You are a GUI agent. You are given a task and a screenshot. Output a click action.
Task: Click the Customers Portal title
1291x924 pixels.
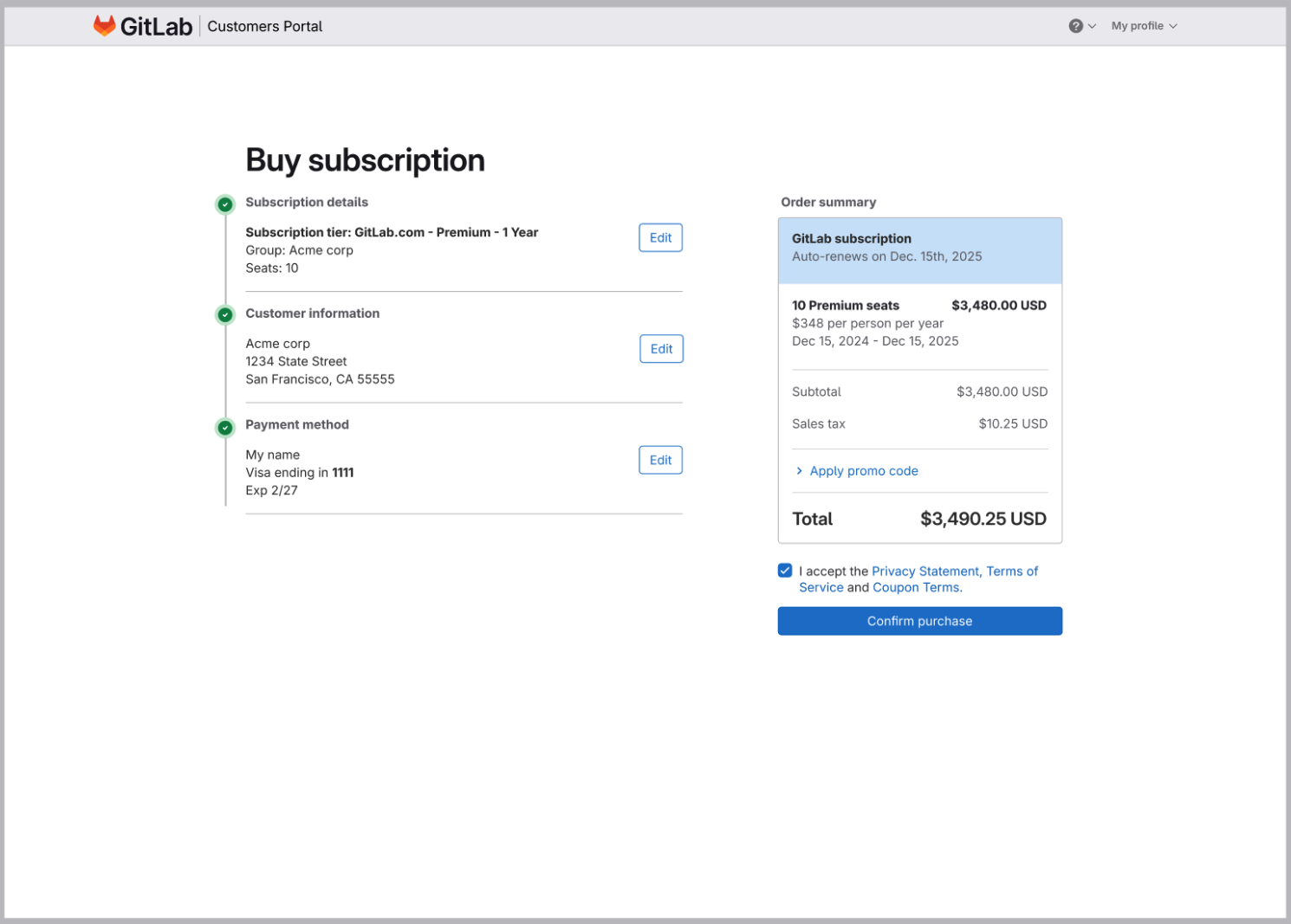click(265, 27)
